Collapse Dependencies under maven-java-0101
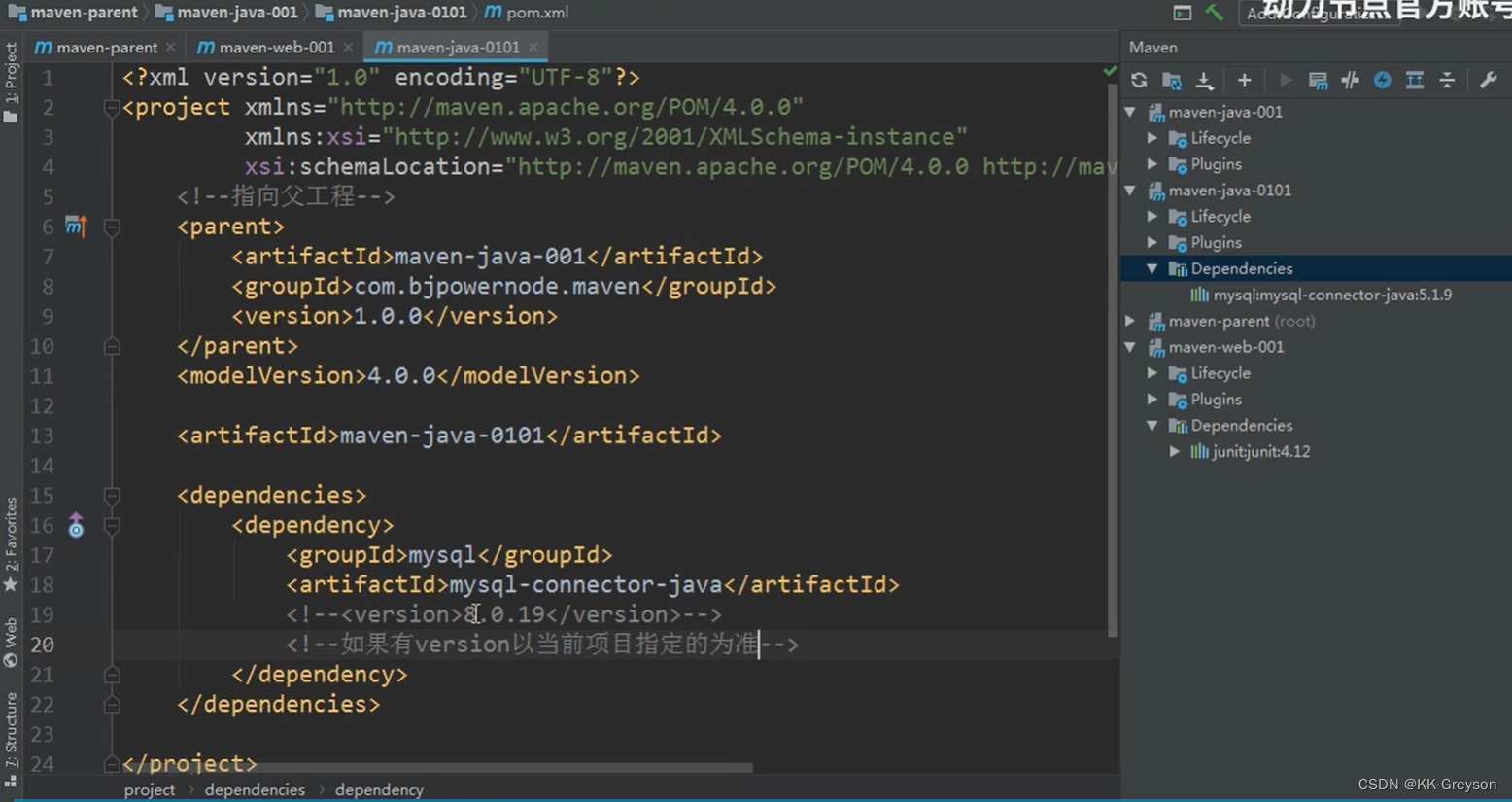 coord(1152,268)
